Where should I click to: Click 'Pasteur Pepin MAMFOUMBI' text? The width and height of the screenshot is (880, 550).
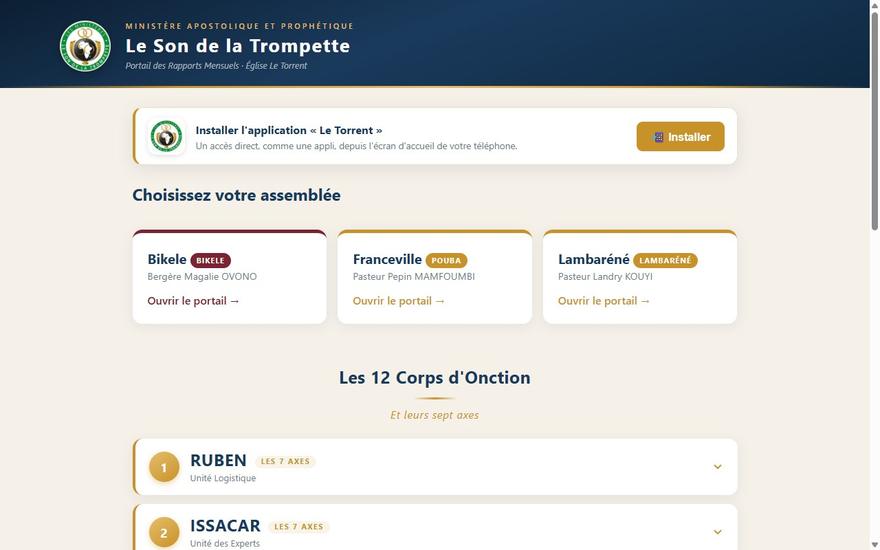pyautogui.click(x=414, y=277)
